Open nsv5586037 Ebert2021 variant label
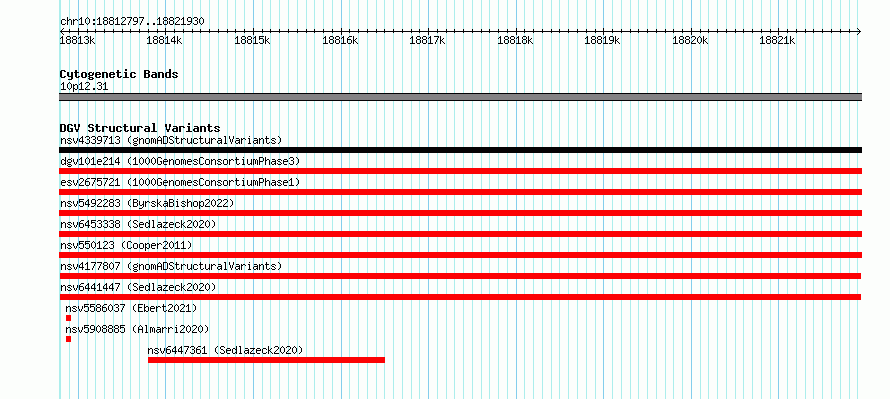This screenshot has width=890, height=399. pyautogui.click(x=131, y=308)
